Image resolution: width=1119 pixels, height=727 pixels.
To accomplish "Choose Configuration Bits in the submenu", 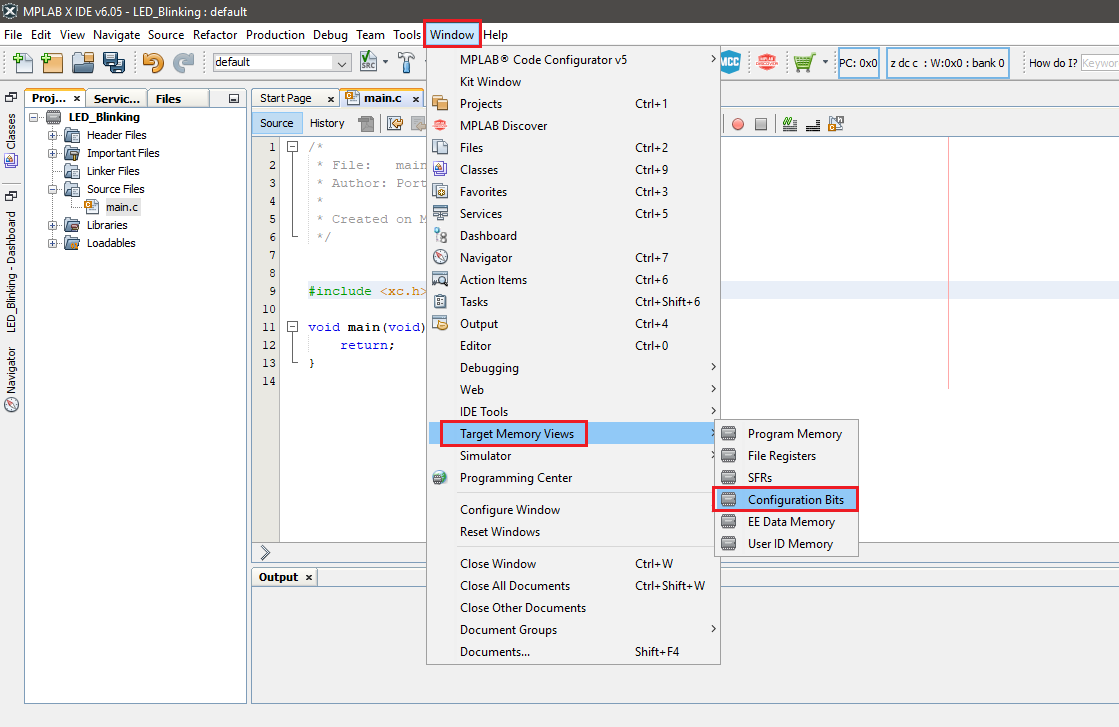I will point(786,499).
